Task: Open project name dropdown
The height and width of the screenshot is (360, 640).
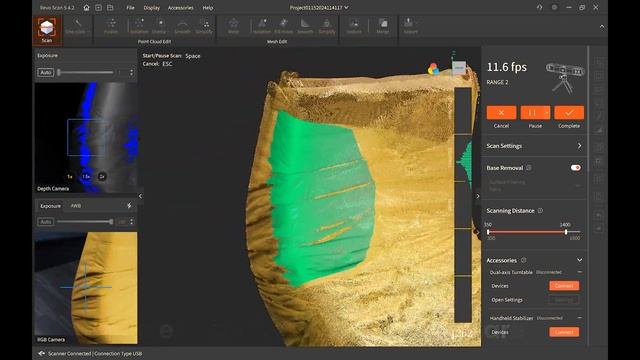Action: pyautogui.click(x=347, y=7)
